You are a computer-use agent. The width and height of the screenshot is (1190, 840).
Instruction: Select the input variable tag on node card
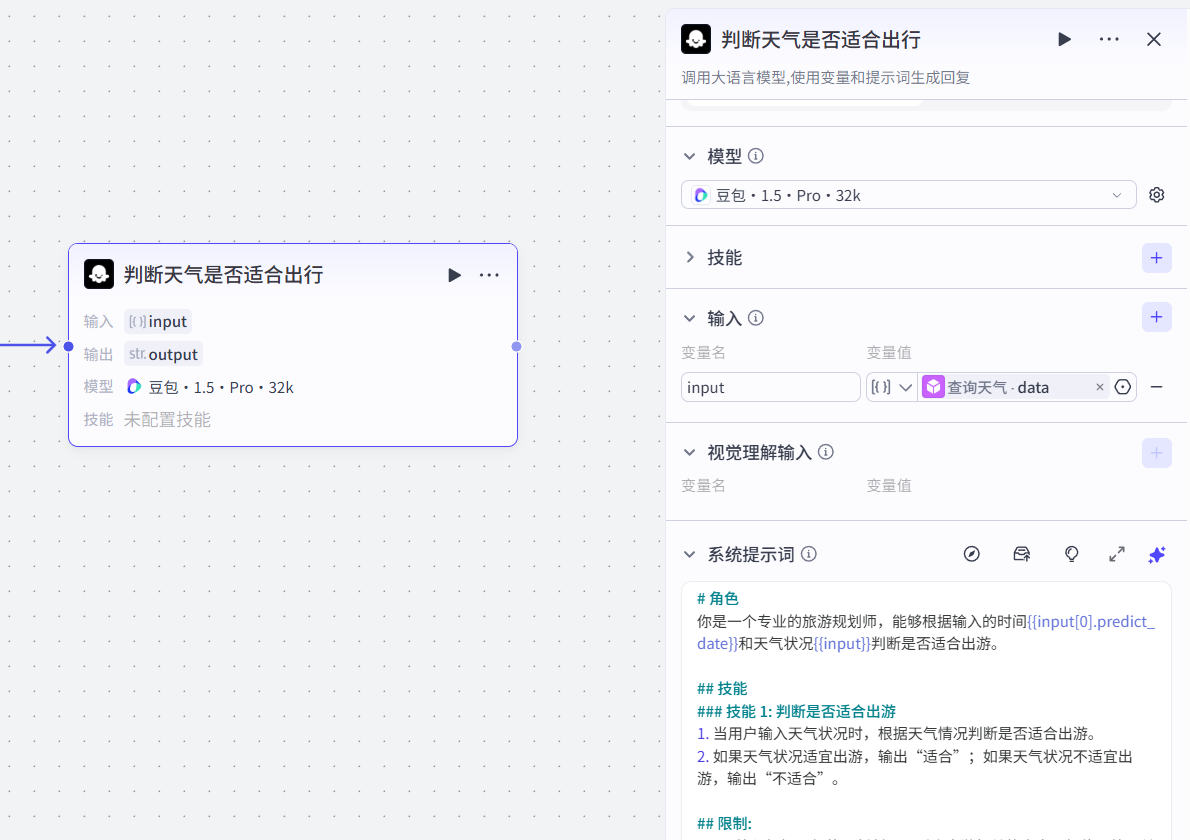(x=158, y=321)
